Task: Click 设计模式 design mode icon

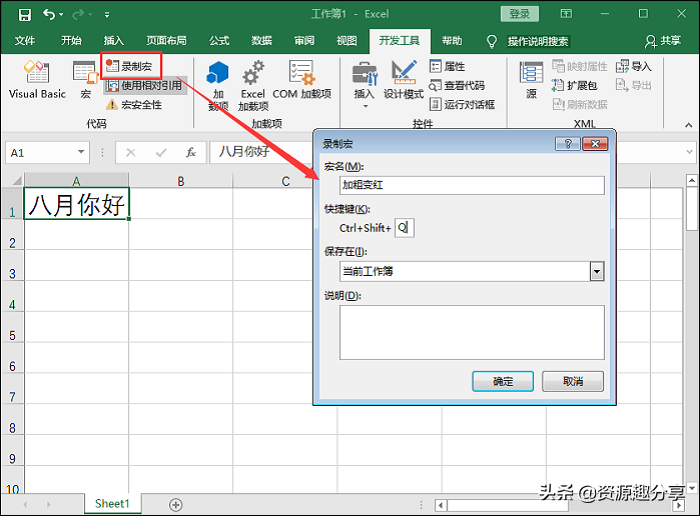Action: [x=404, y=79]
